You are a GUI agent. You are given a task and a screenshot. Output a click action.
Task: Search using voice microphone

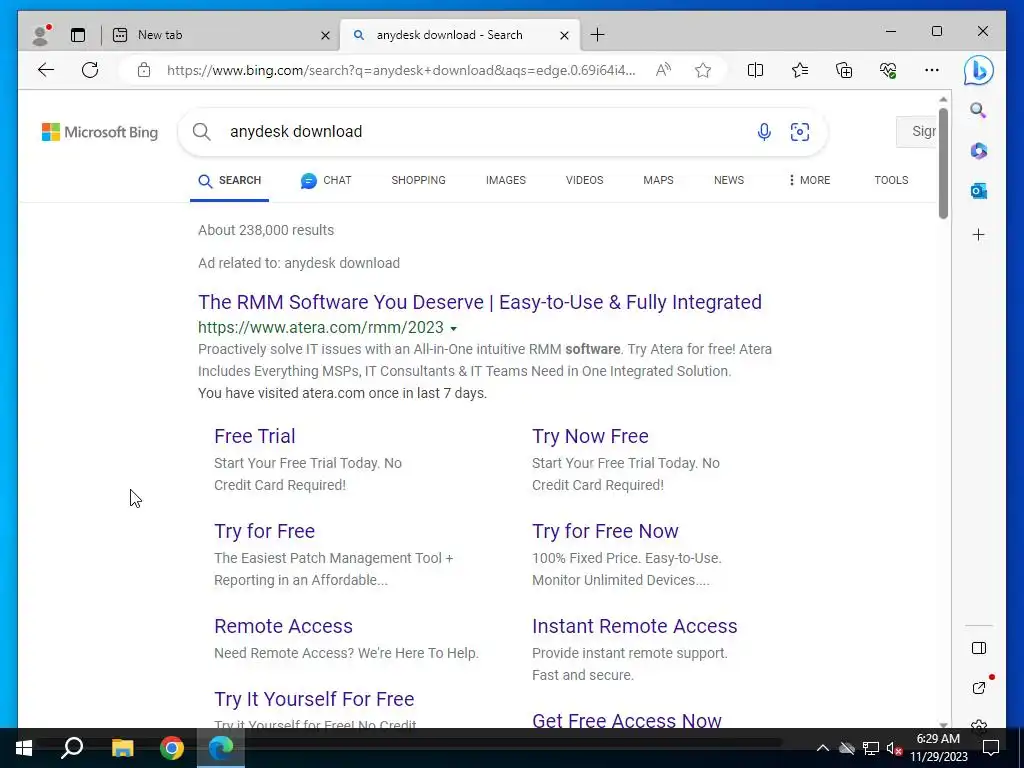(x=763, y=132)
